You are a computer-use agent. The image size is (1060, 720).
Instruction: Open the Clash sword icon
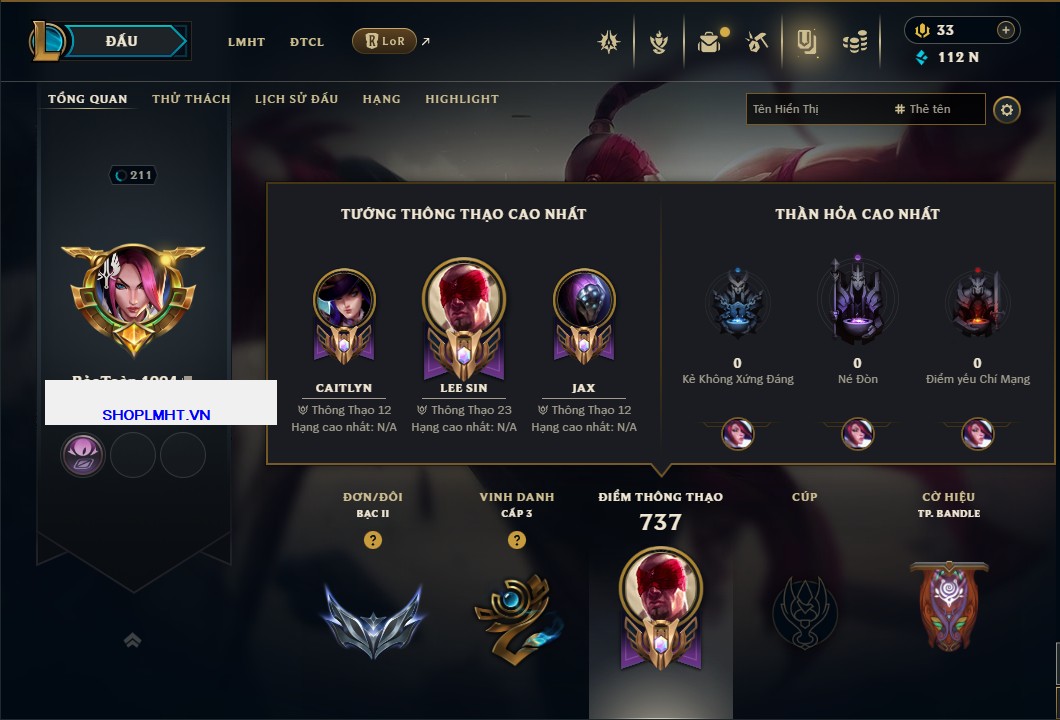[x=608, y=42]
